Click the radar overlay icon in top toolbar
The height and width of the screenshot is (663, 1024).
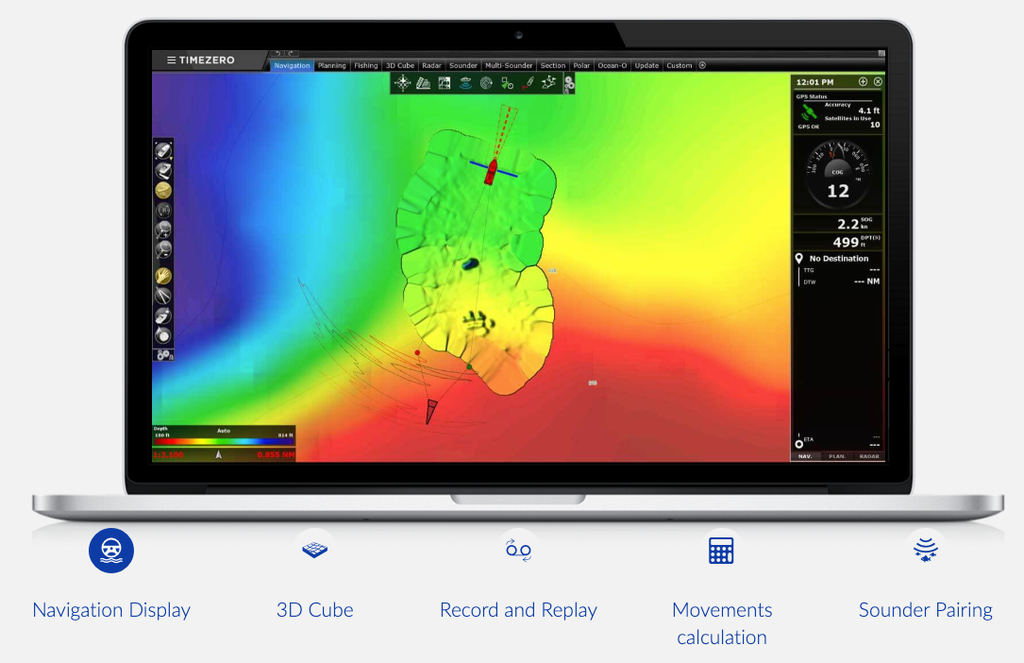(486, 83)
